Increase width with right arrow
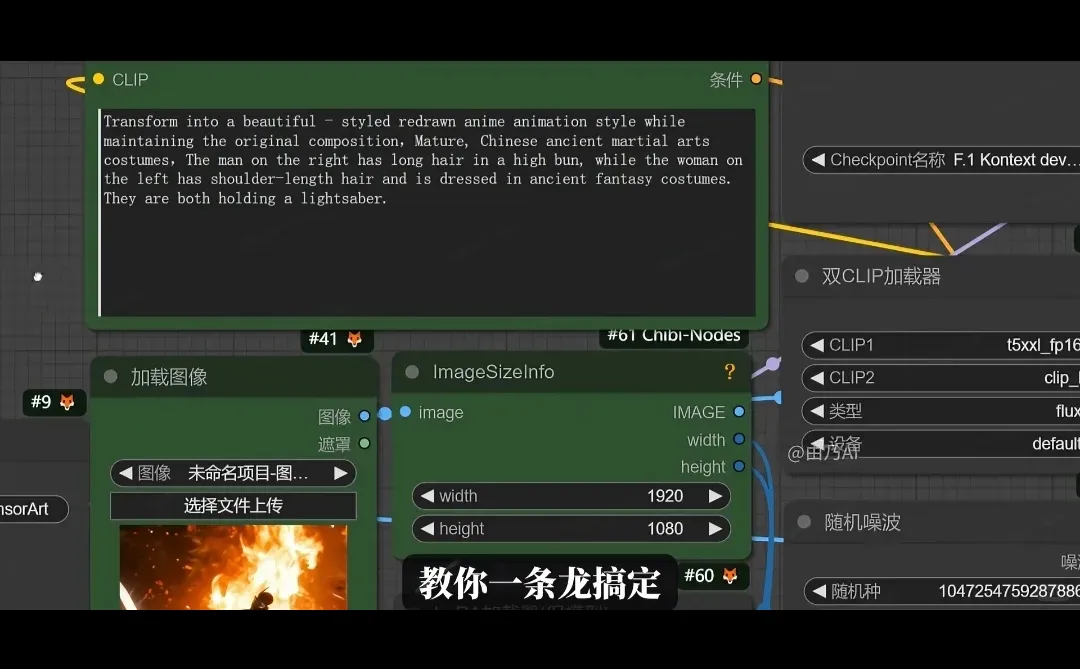This screenshot has width=1080, height=669. [715, 496]
